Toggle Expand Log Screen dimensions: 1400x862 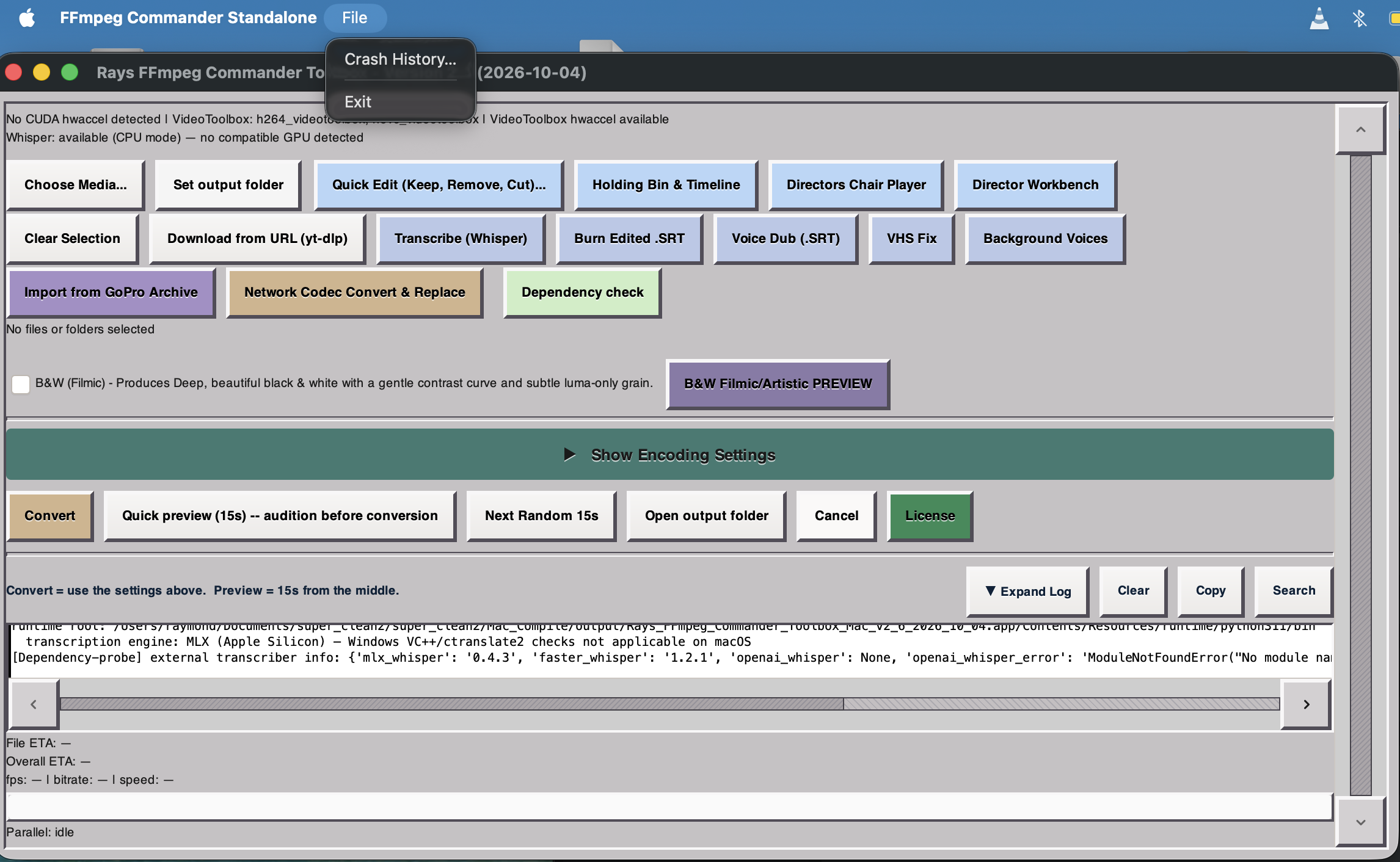1028,592
